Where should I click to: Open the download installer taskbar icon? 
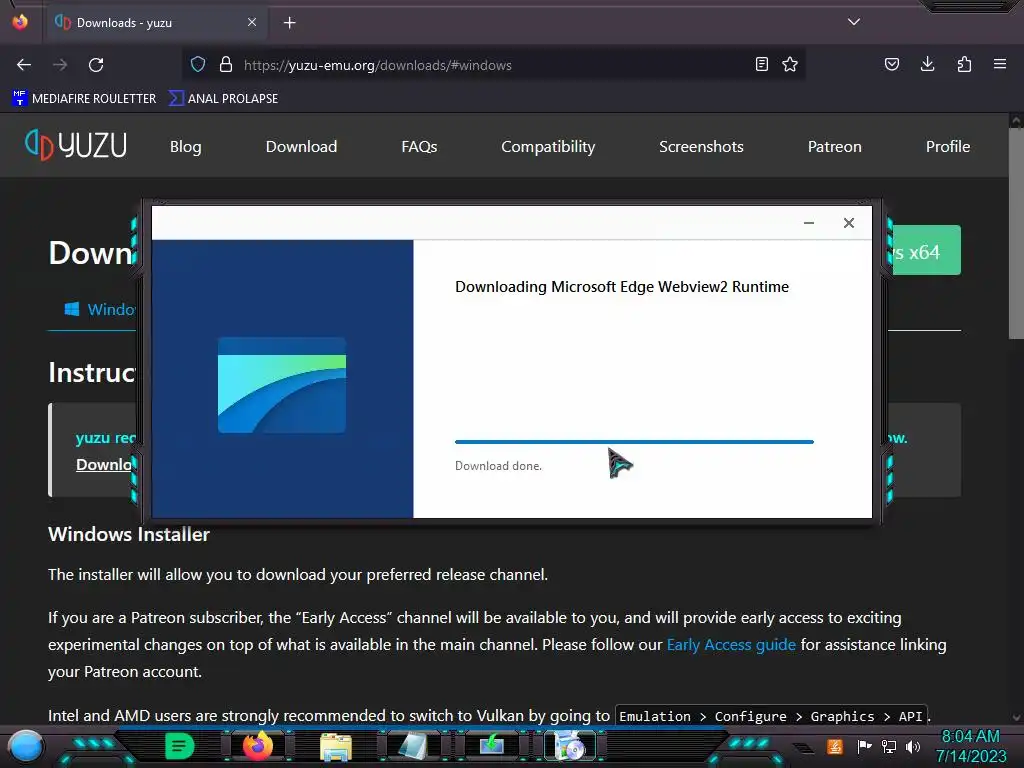(491, 746)
